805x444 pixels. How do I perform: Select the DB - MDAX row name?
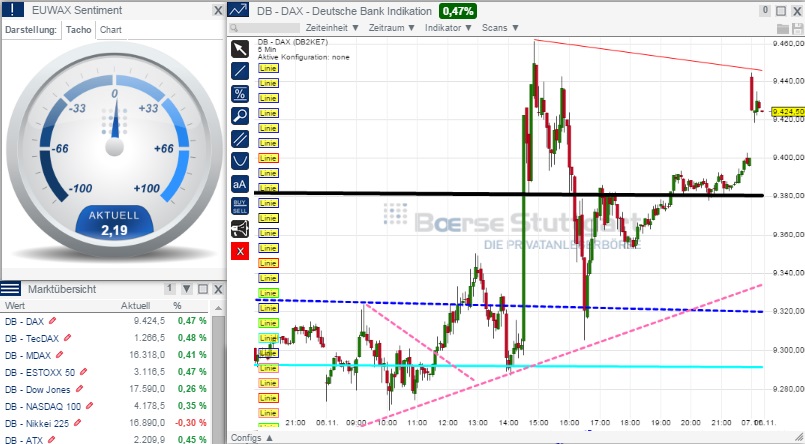pyautogui.click(x=28, y=355)
